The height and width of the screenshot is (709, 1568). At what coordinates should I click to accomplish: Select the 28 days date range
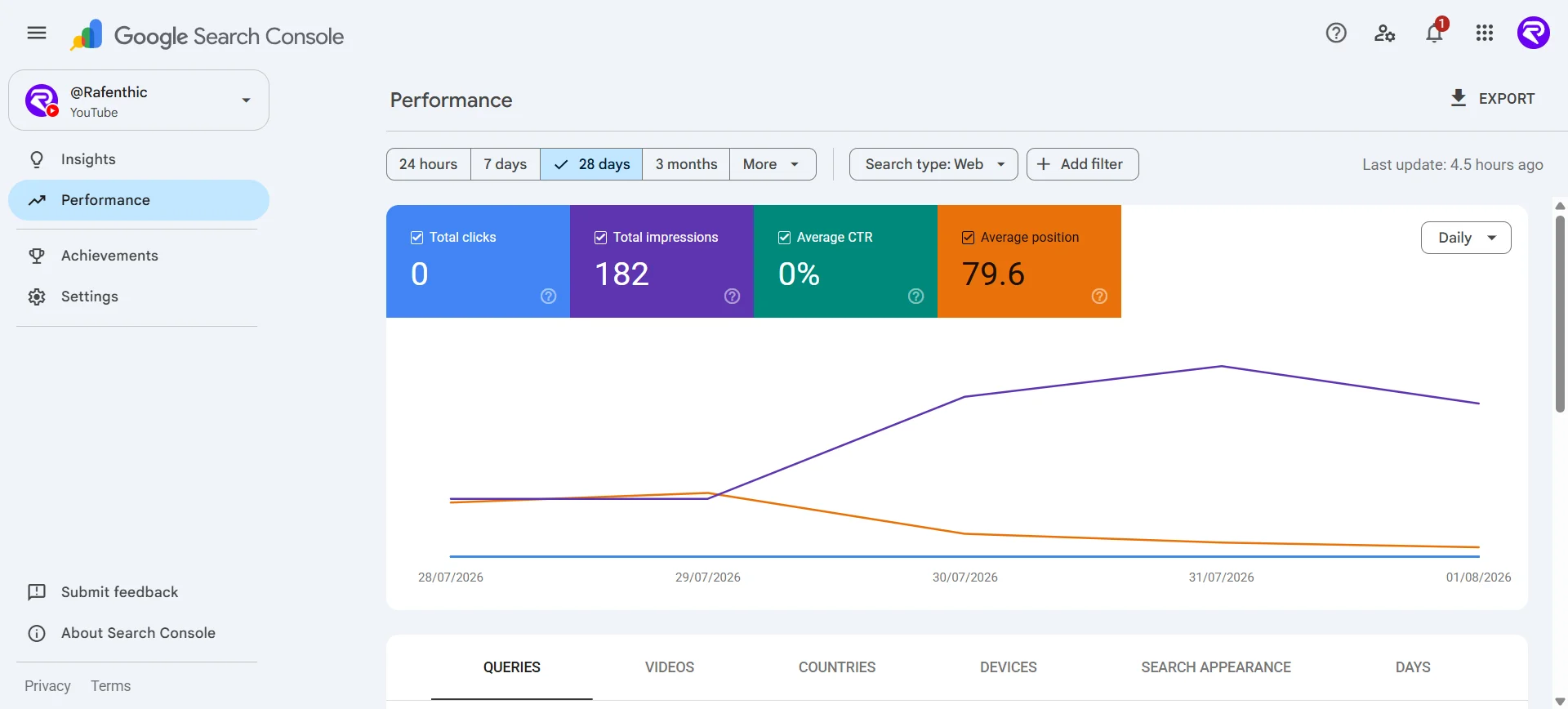[592, 164]
